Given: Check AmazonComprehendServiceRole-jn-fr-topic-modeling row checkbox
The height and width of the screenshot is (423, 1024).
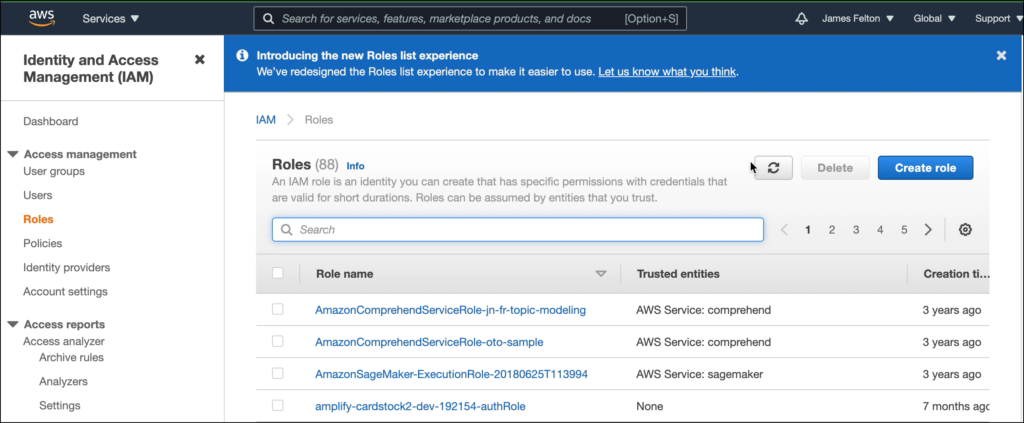Looking at the screenshot, I should point(278,309).
